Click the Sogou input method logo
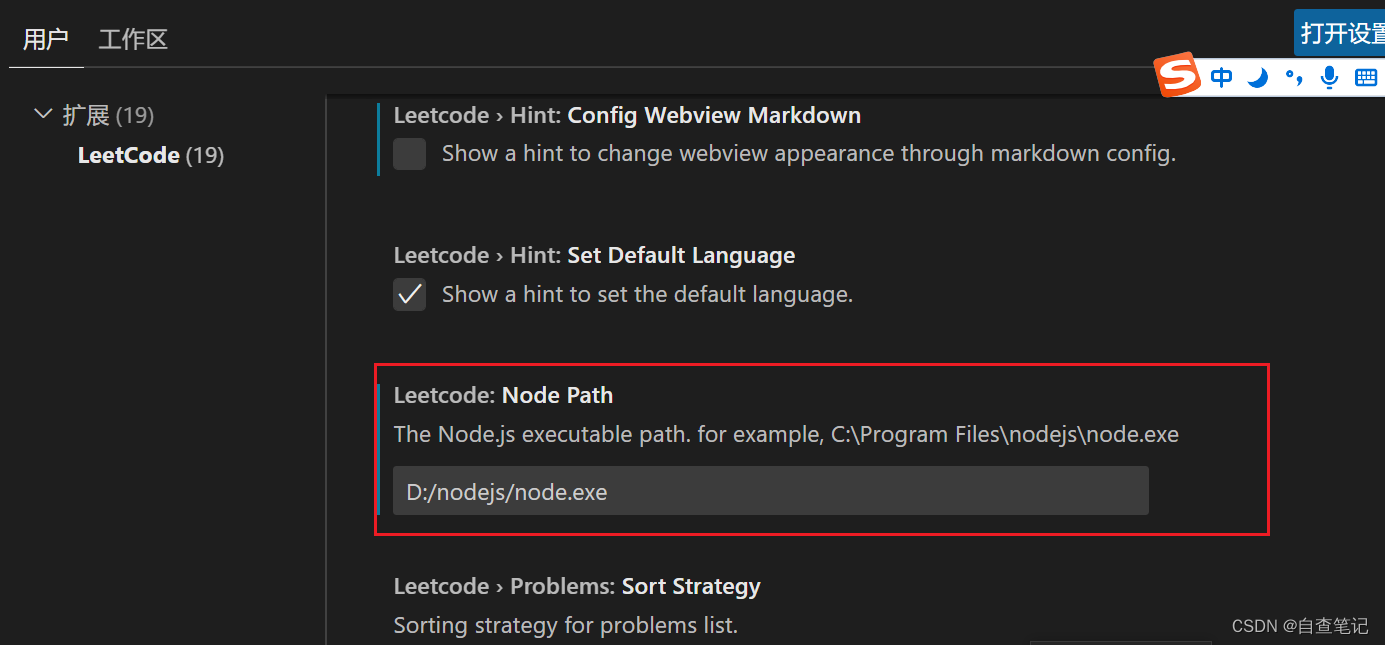 pos(1177,74)
